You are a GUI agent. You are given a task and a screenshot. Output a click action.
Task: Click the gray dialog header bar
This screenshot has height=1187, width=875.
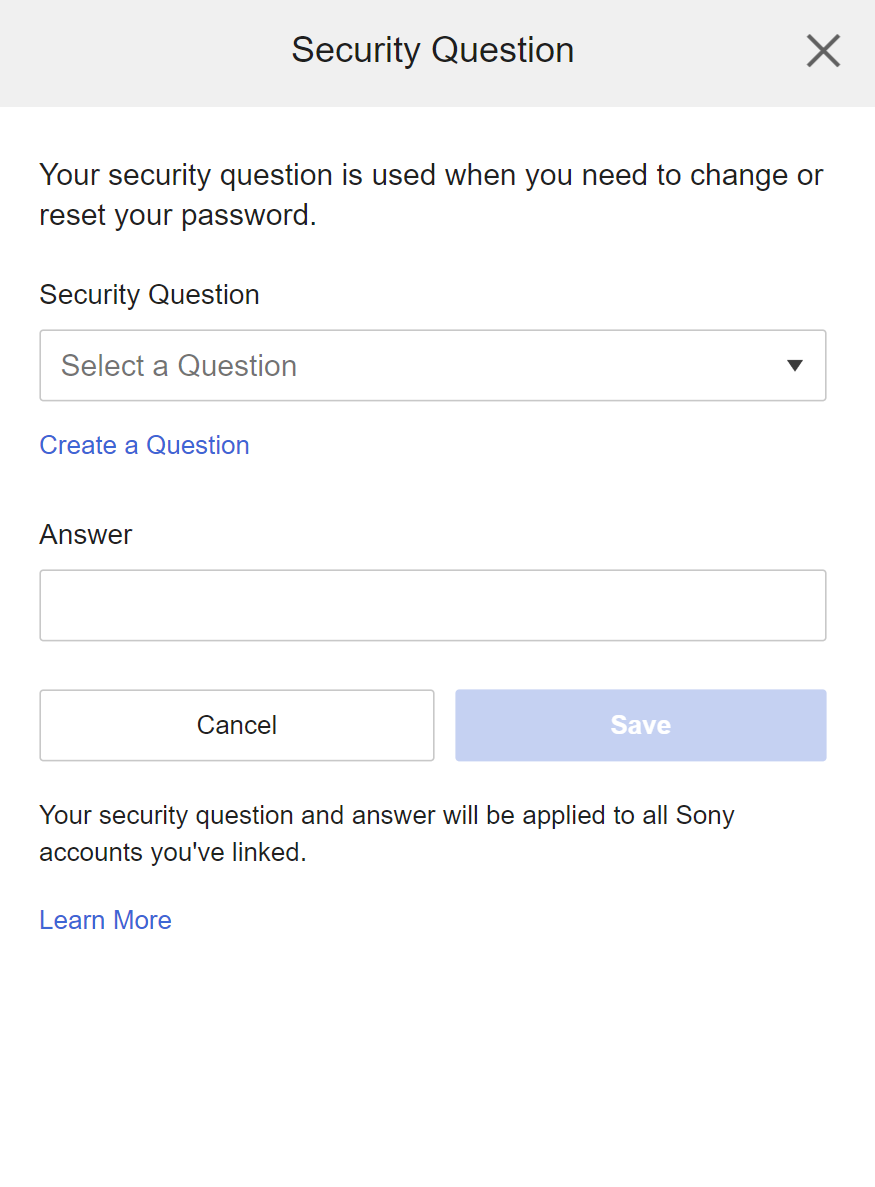coord(150,52)
